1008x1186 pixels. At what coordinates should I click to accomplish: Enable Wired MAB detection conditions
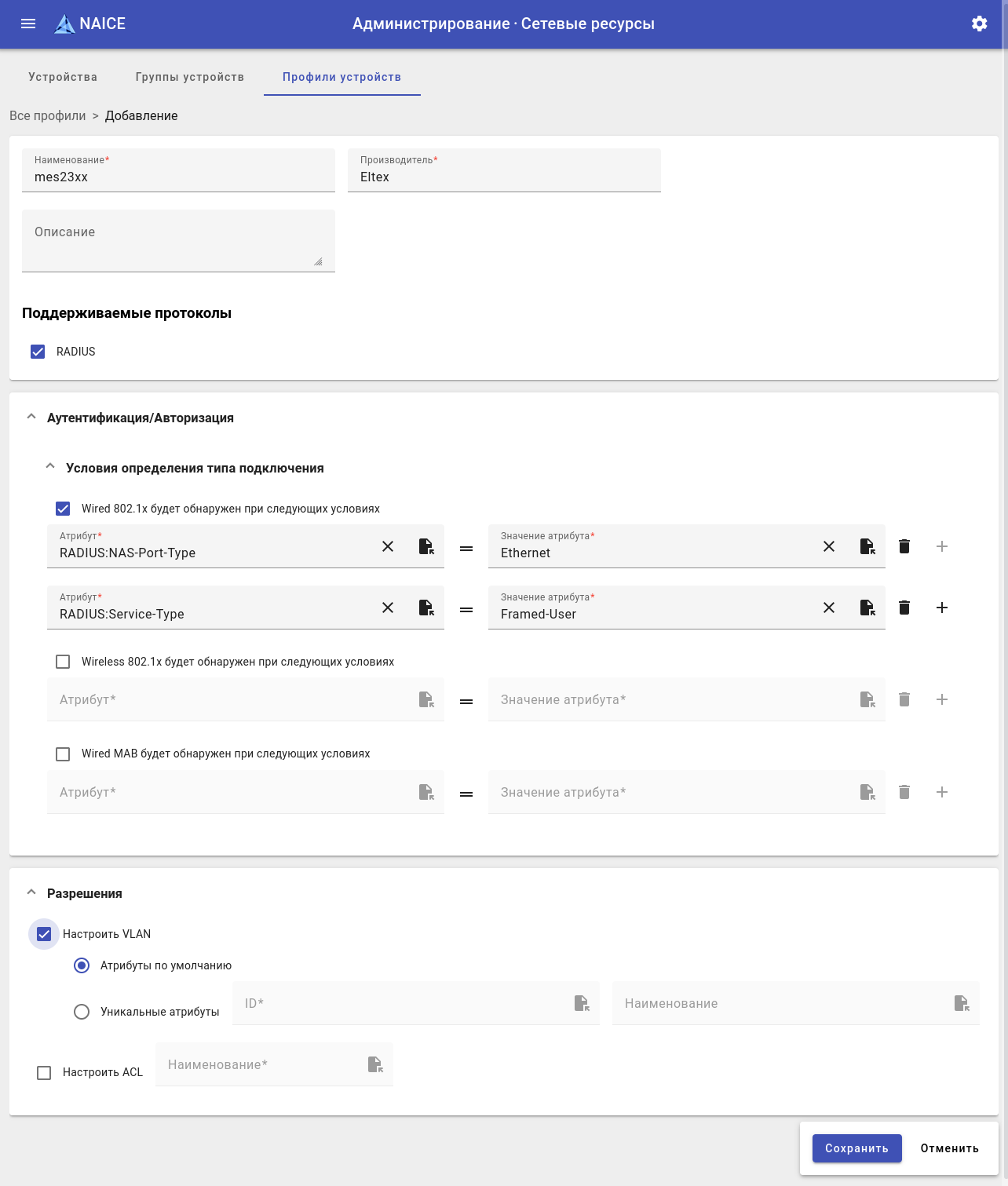click(x=63, y=754)
